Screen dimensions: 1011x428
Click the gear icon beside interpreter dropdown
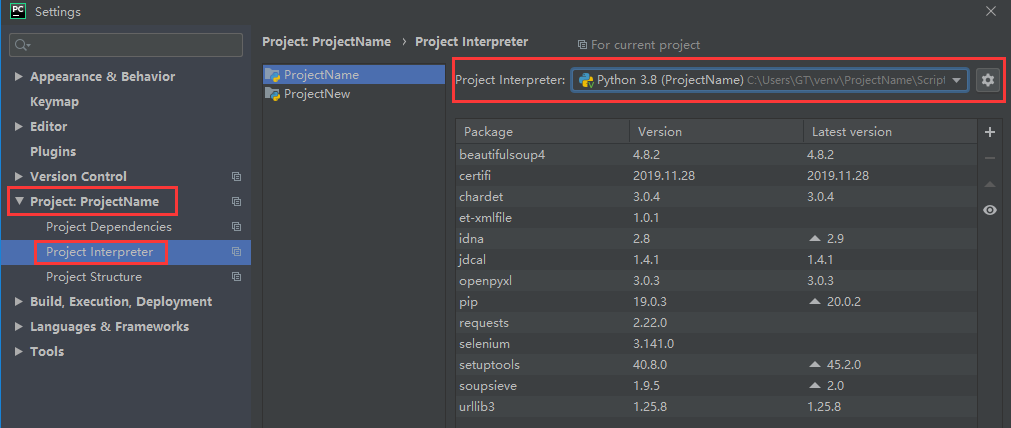[x=988, y=80]
